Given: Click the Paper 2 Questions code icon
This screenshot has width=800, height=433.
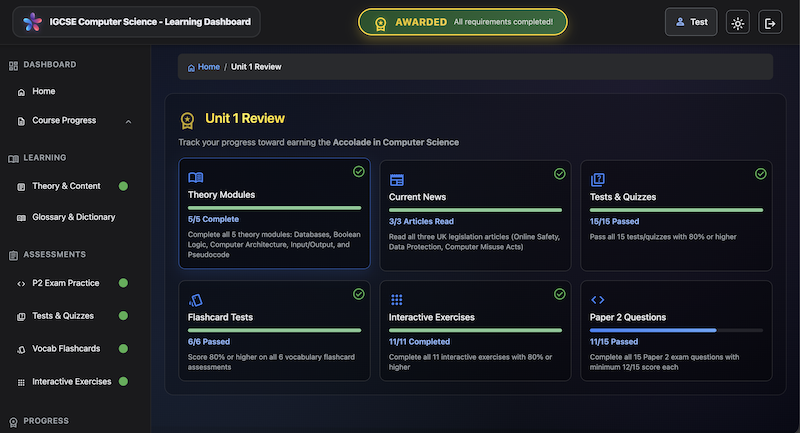Looking at the screenshot, I should 598,299.
